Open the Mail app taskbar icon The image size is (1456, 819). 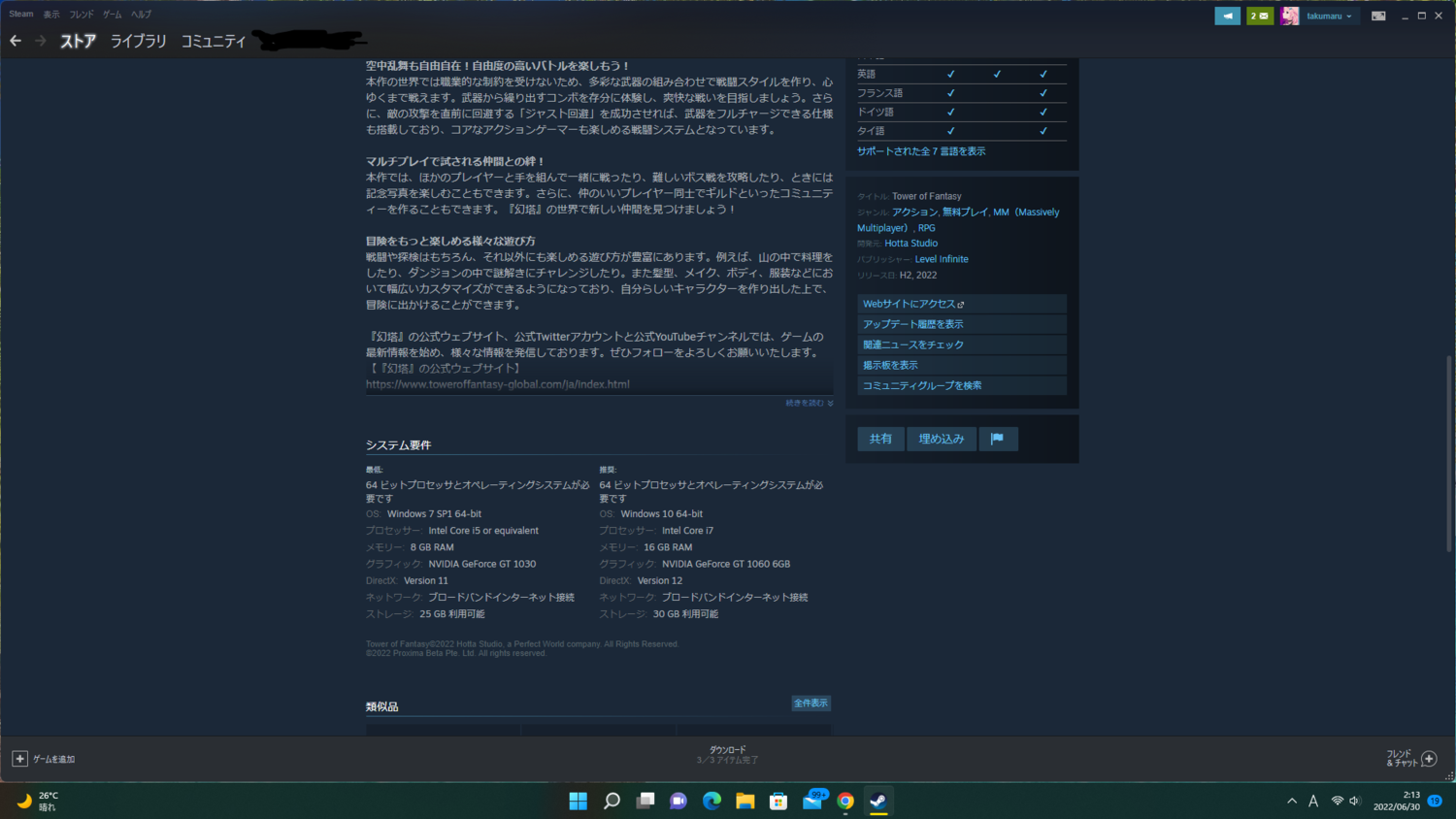pos(812,801)
